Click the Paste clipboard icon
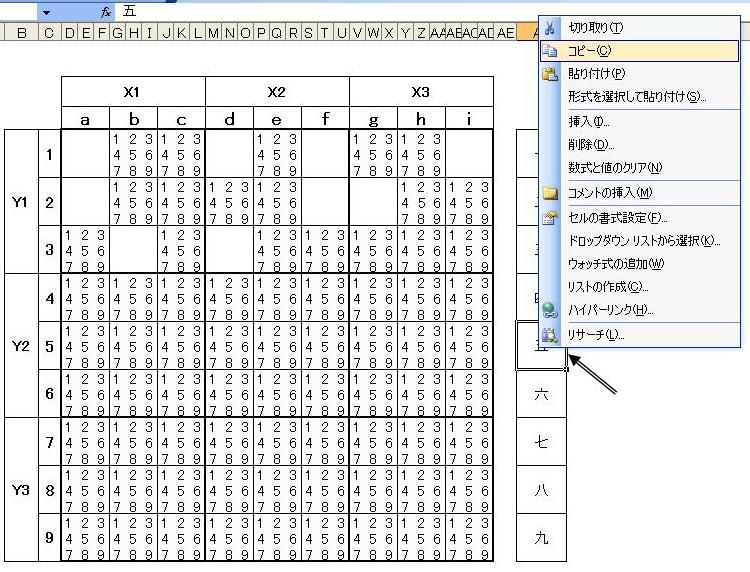The image size is (750, 572). pos(549,74)
